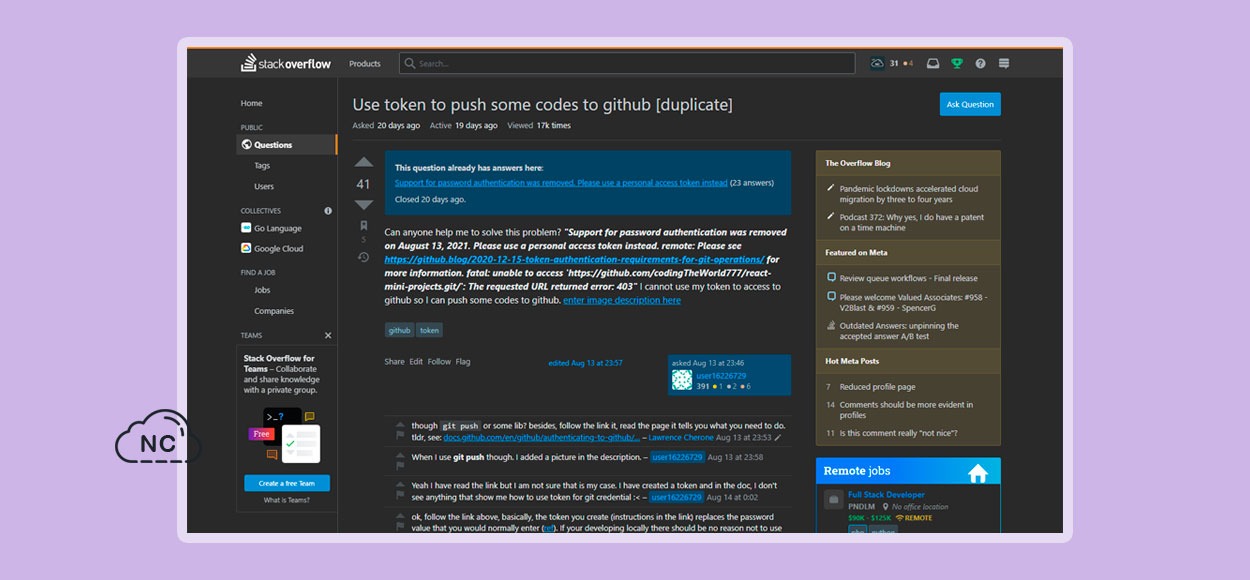Bookmark this question
Screen dimensions: 1250x580
(x=363, y=226)
